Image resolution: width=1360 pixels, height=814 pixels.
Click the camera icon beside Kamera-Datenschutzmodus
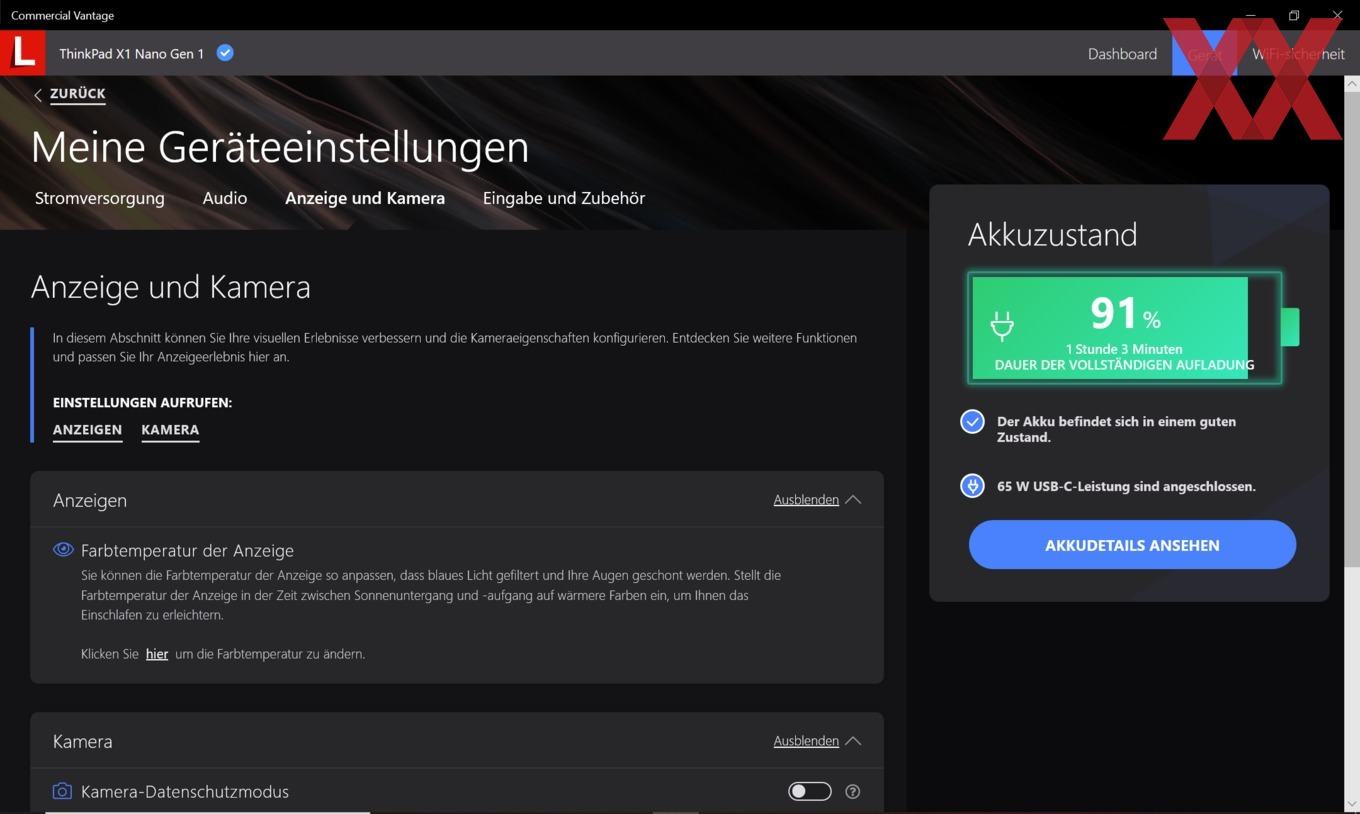(x=62, y=791)
